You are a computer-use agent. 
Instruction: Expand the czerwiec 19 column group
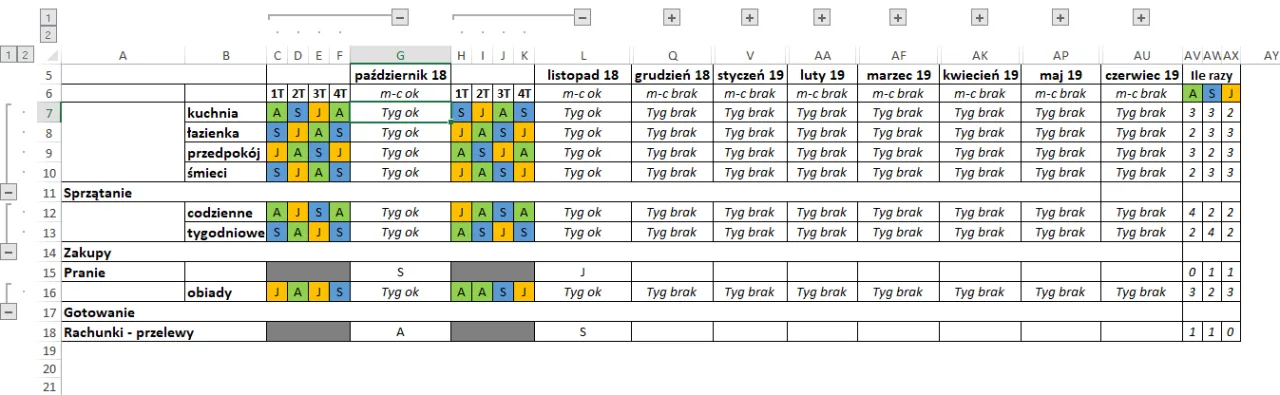point(1141,17)
